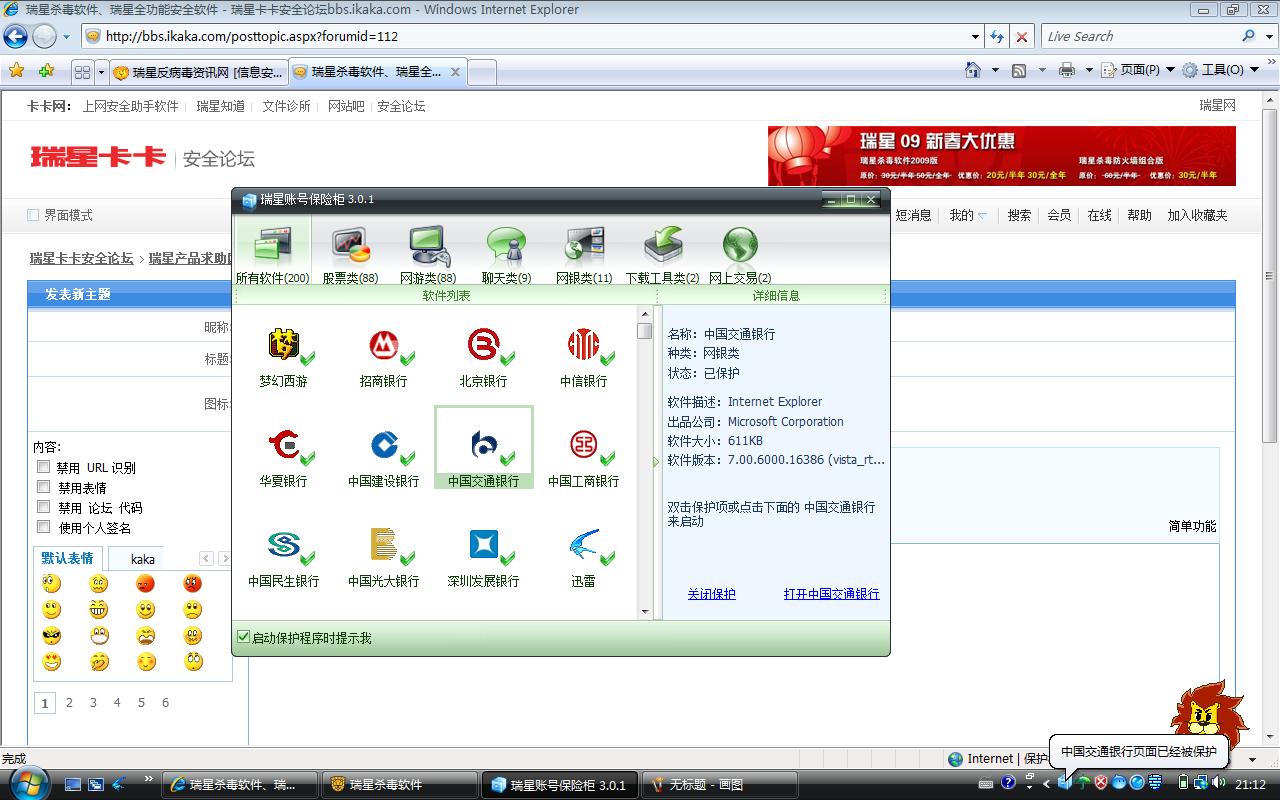The width and height of the screenshot is (1280, 800).
Task: Select the 招商银行 icon
Action: [384, 357]
